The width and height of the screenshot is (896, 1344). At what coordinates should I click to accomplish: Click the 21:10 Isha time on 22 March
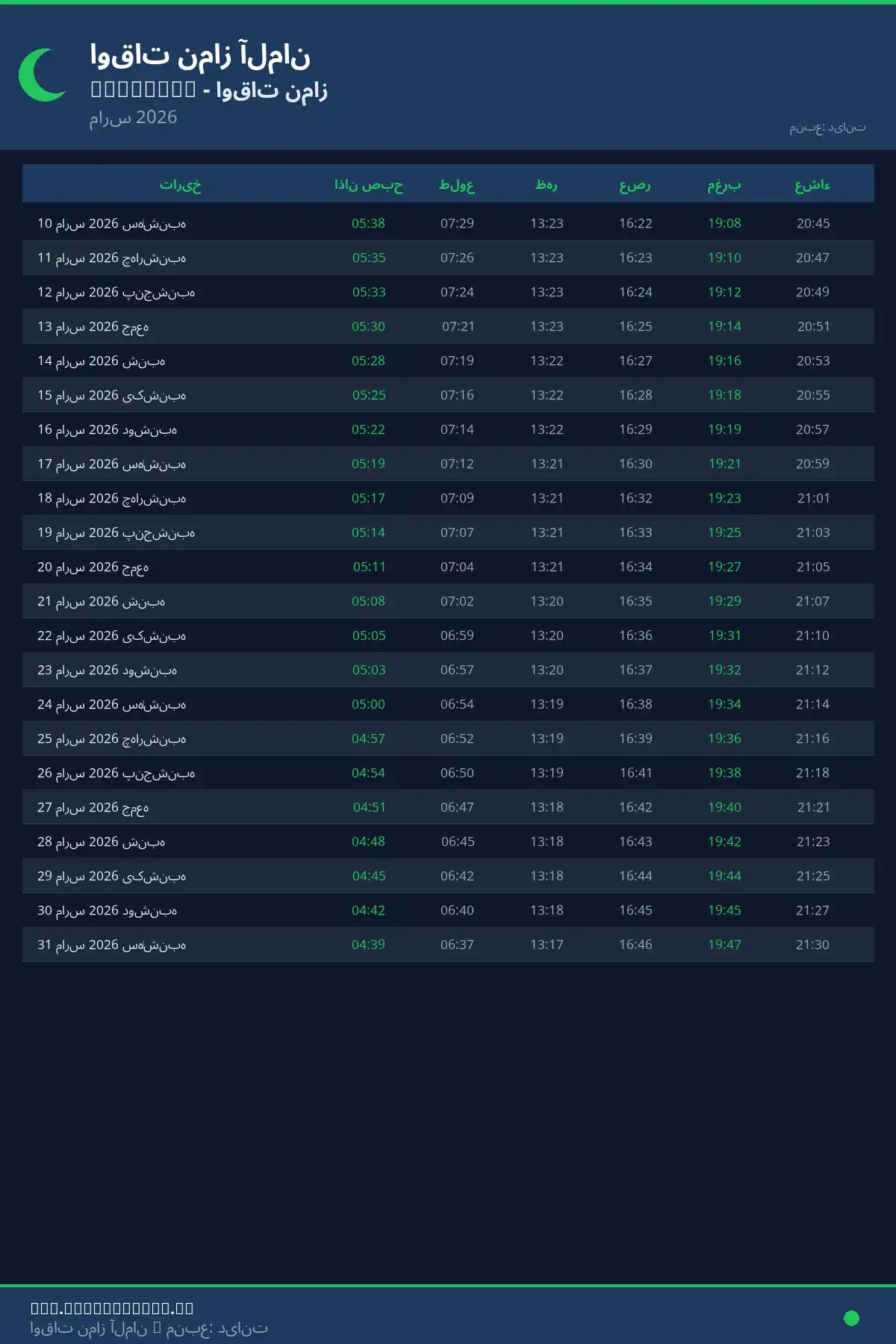(x=812, y=635)
